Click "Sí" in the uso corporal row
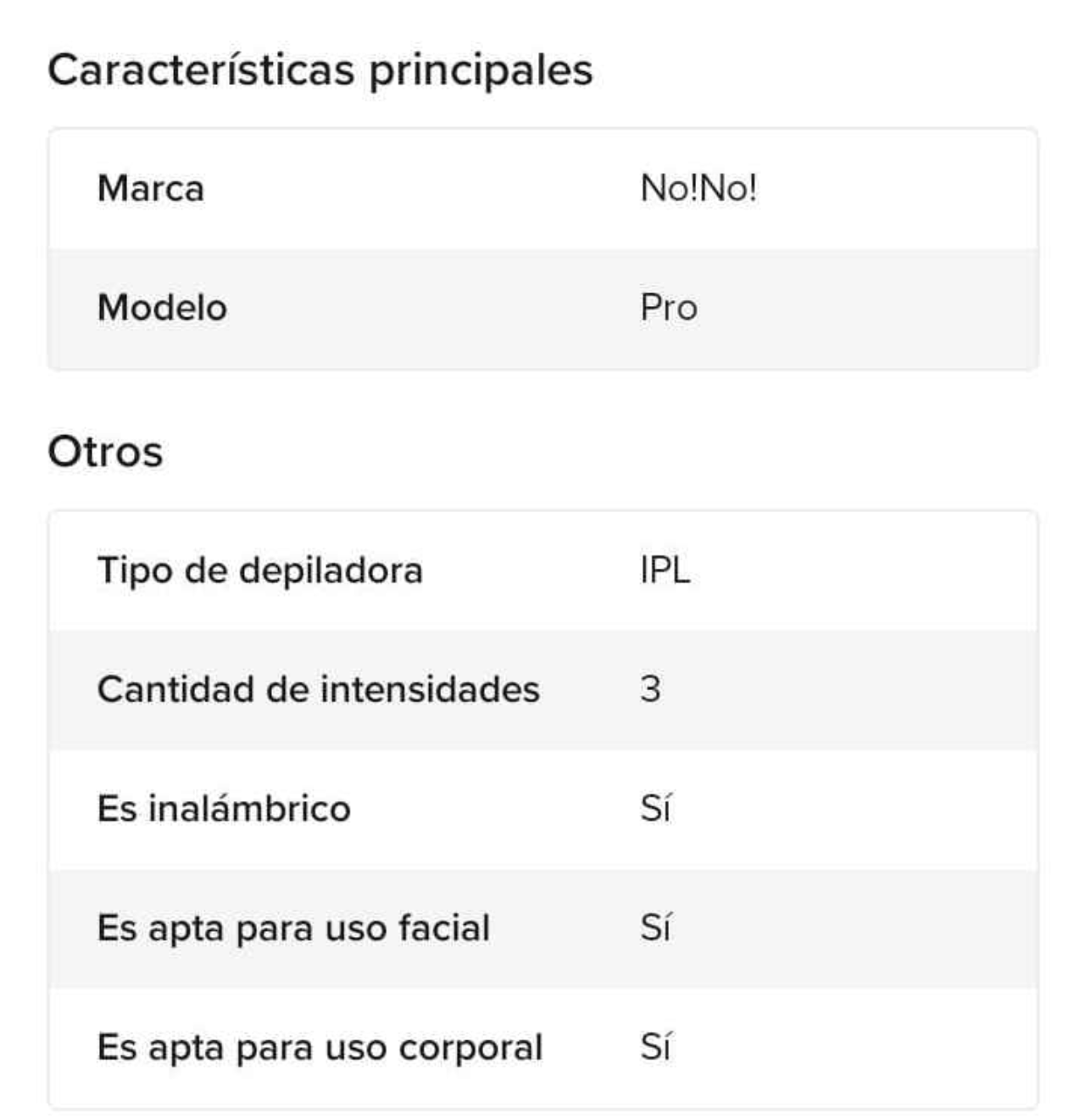The height and width of the screenshot is (1120, 1085). point(655,1048)
